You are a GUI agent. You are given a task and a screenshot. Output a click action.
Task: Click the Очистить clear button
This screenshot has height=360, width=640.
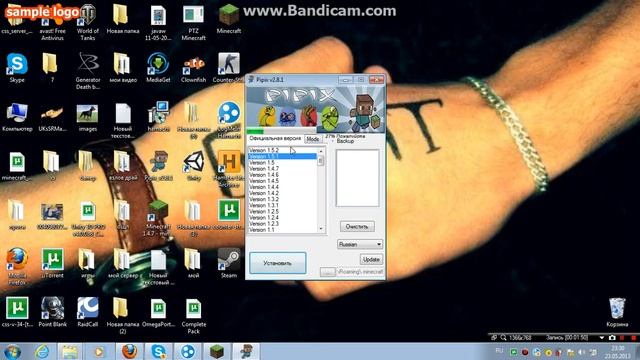point(357,226)
